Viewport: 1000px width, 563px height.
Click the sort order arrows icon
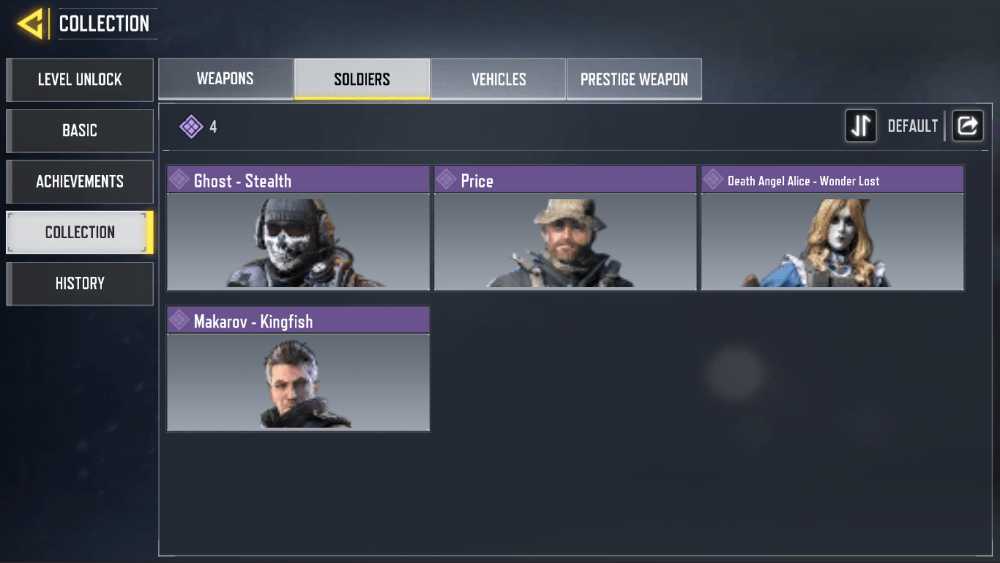coord(860,126)
